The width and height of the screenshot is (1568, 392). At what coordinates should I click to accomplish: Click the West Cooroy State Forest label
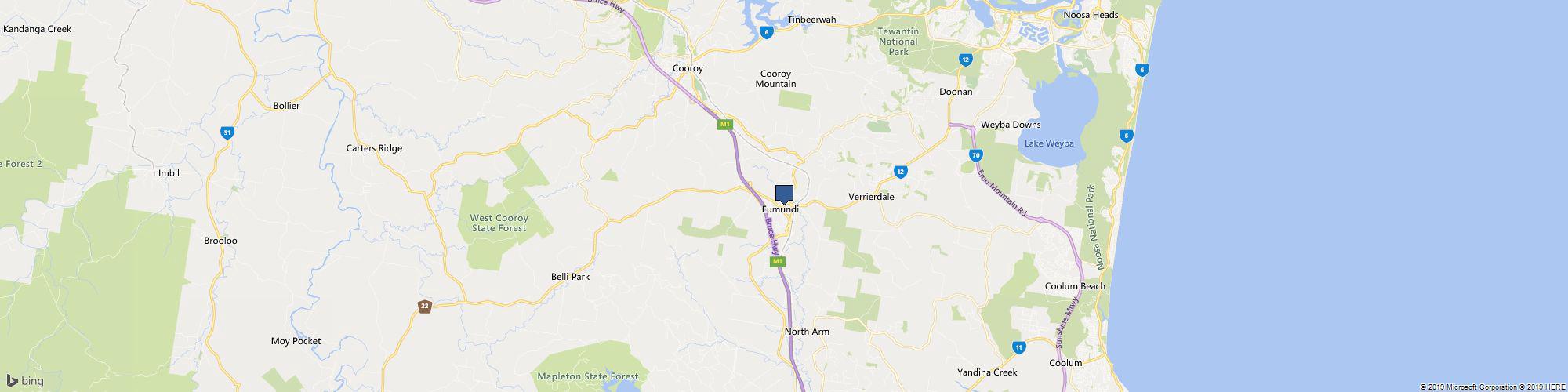click(x=499, y=223)
